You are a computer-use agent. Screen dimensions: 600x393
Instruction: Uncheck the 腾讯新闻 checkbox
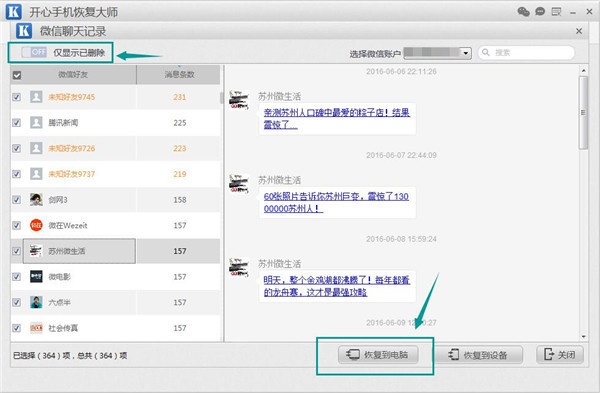click(16, 122)
